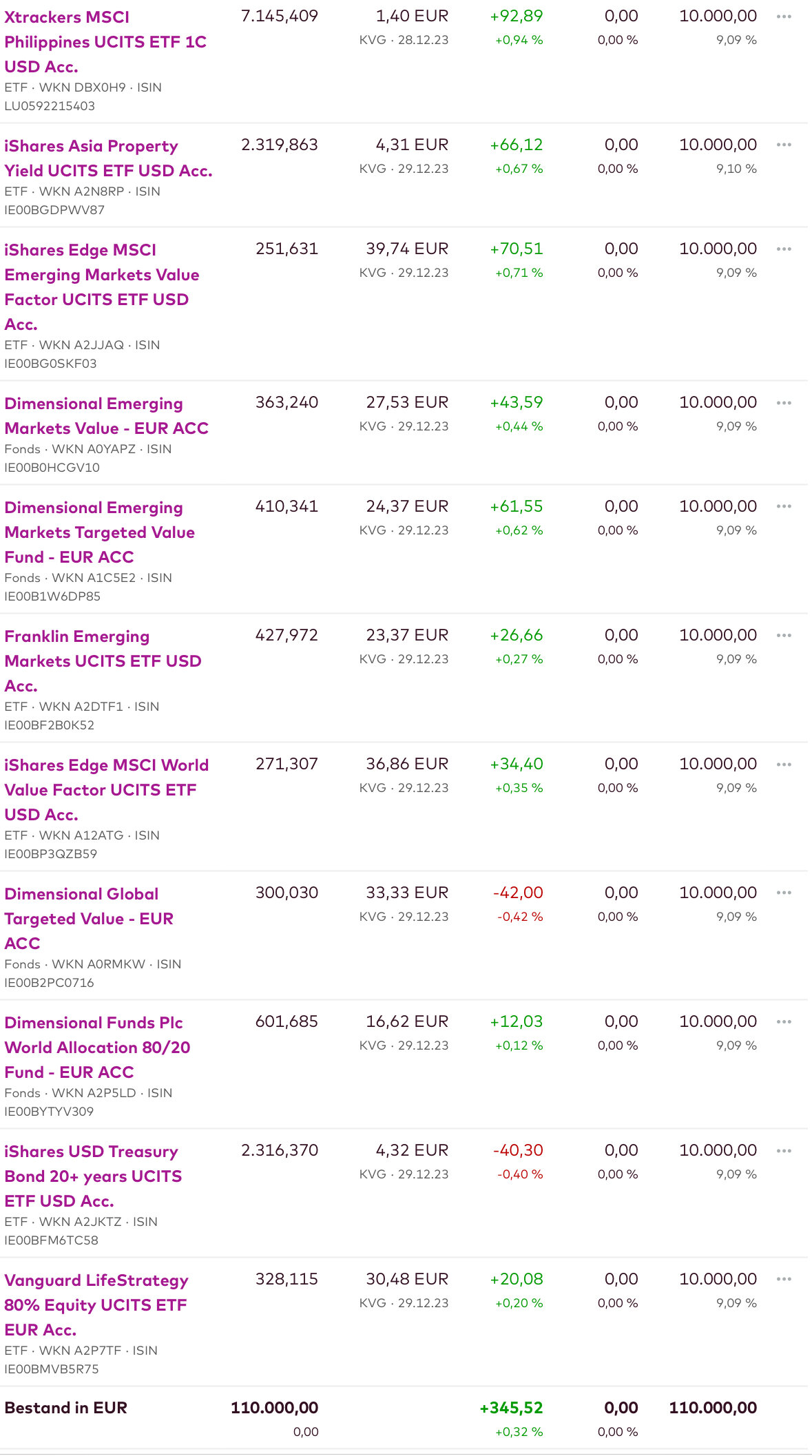View Franklin Emerging Markets UCITS ETF details
The image size is (812, 1456).
[x=103, y=661]
